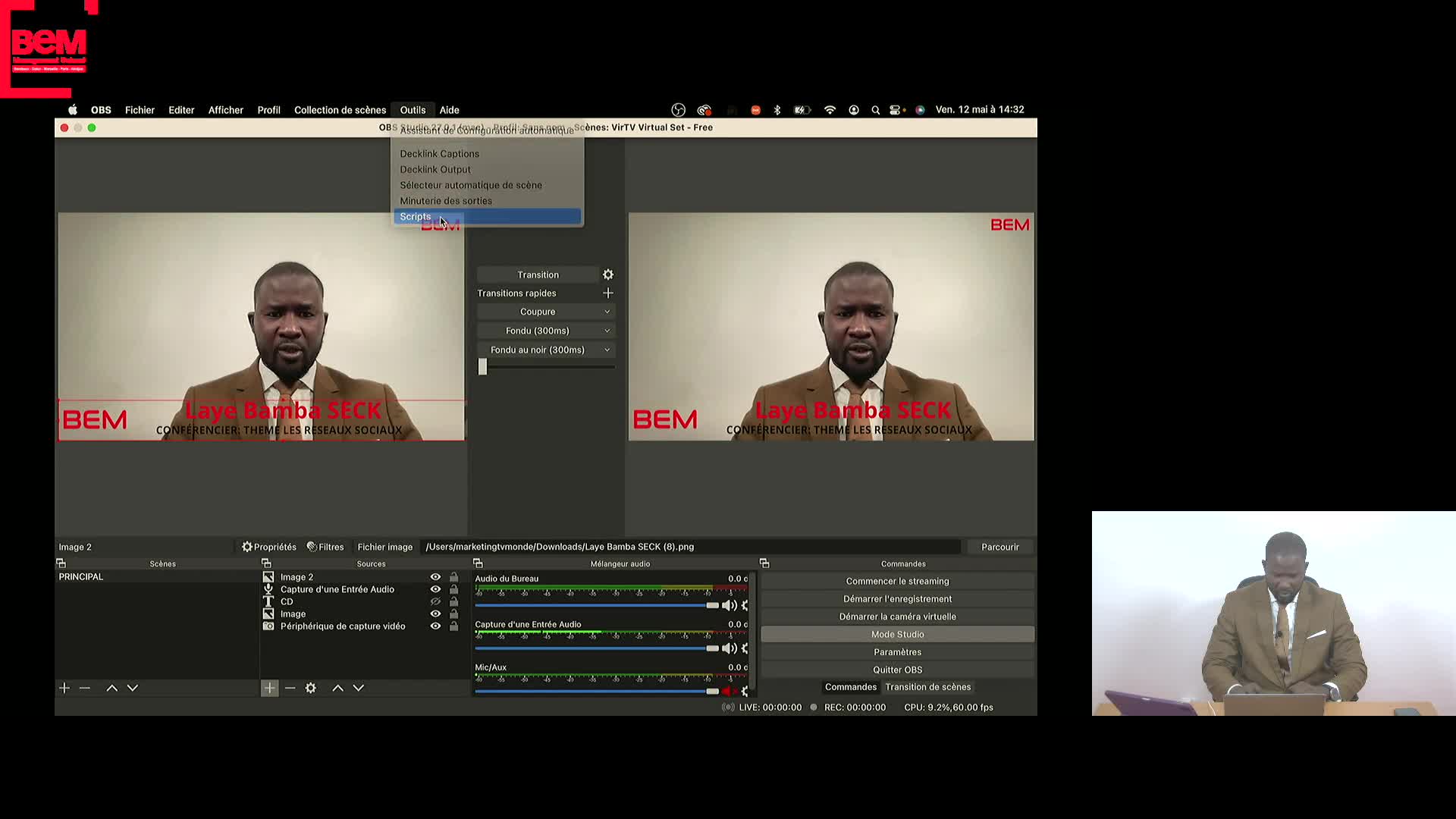The width and height of the screenshot is (1456, 819).
Task: Mute the Audio du Bureau speaker icon
Action: coord(728,605)
